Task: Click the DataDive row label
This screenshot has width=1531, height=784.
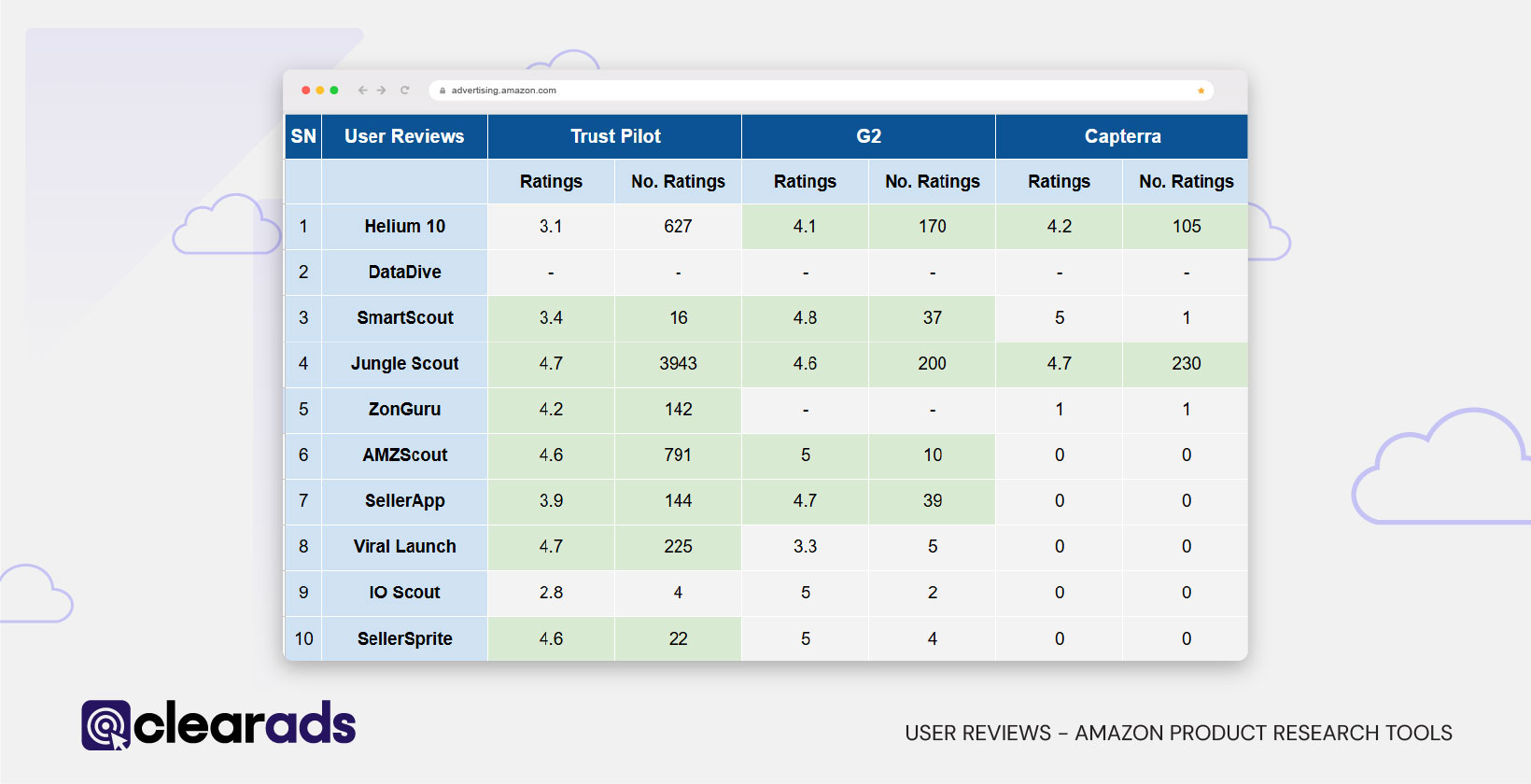Action: pyautogui.click(x=404, y=272)
